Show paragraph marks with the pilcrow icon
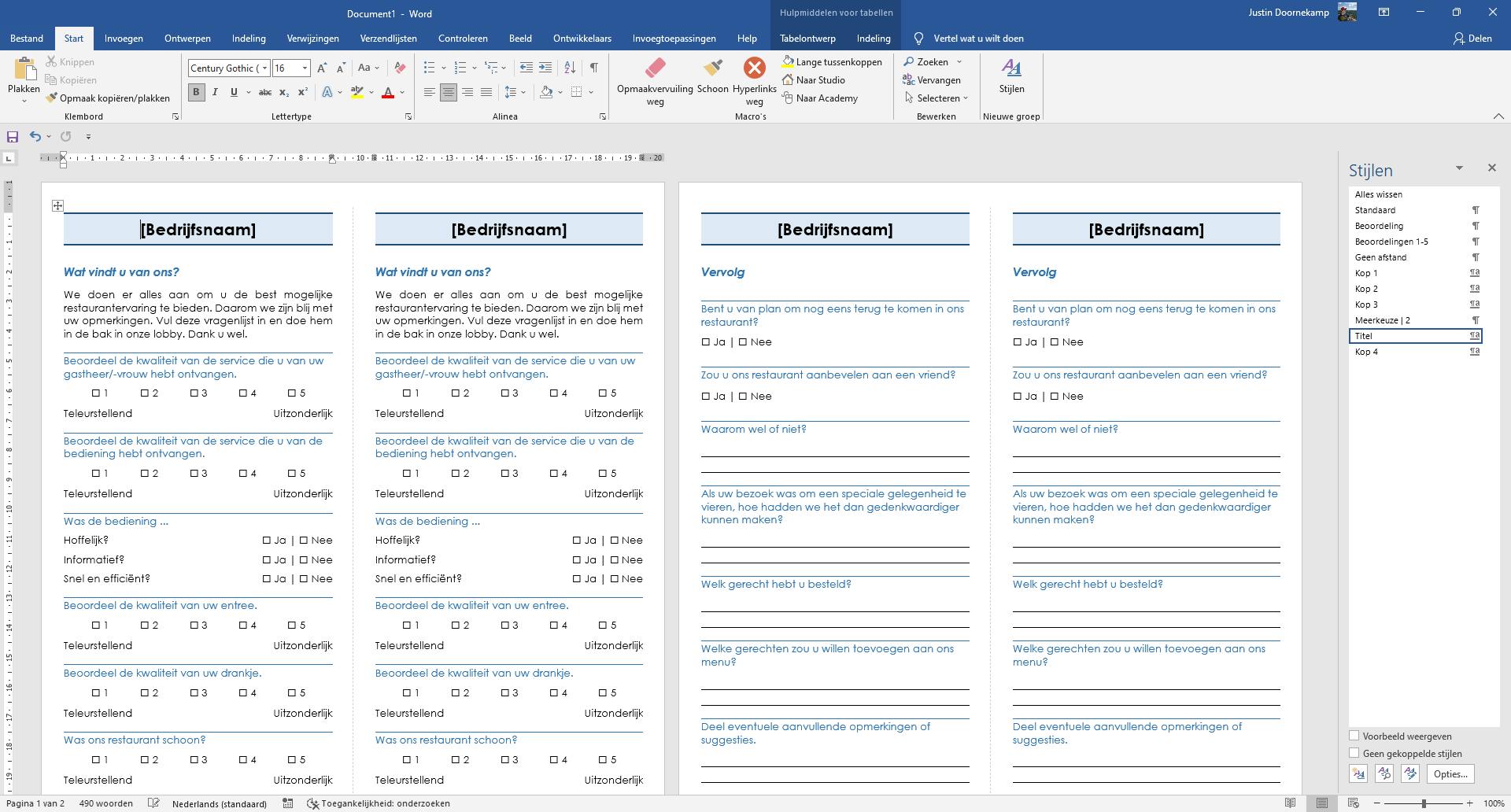Image resolution: width=1511 pixels, height=812 pixels. (x=593, y=68)
